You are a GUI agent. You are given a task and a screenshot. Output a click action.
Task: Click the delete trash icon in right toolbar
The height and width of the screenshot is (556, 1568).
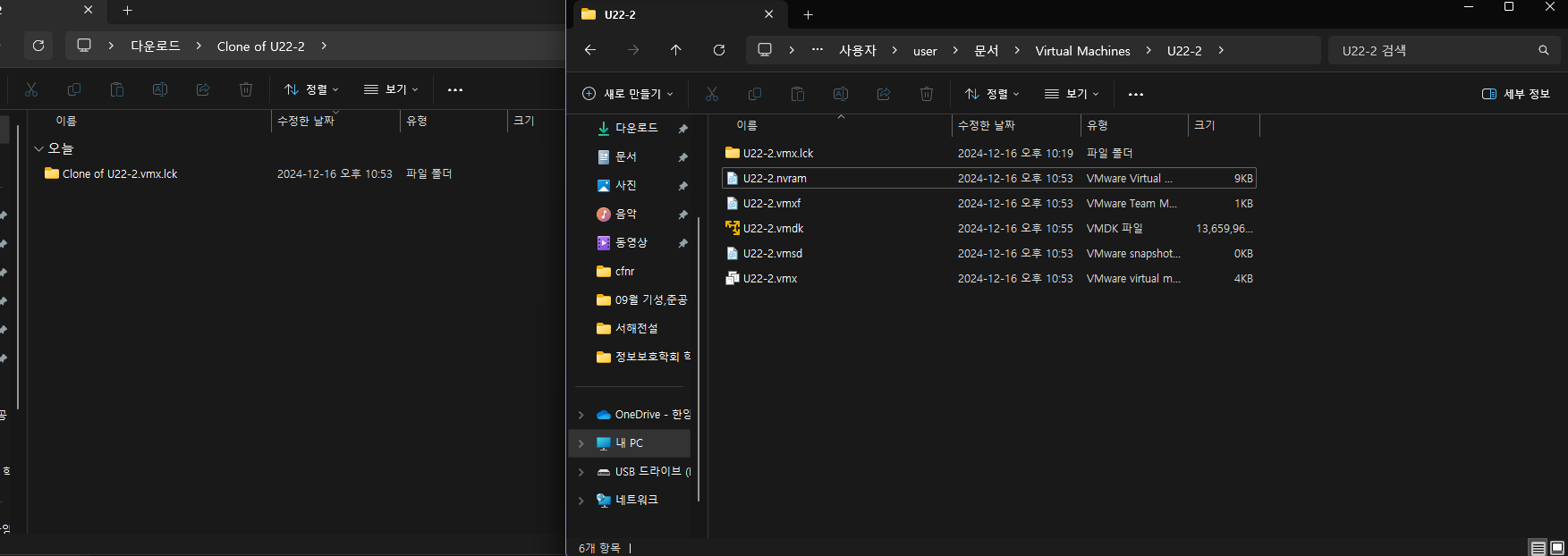pos(927,94)
